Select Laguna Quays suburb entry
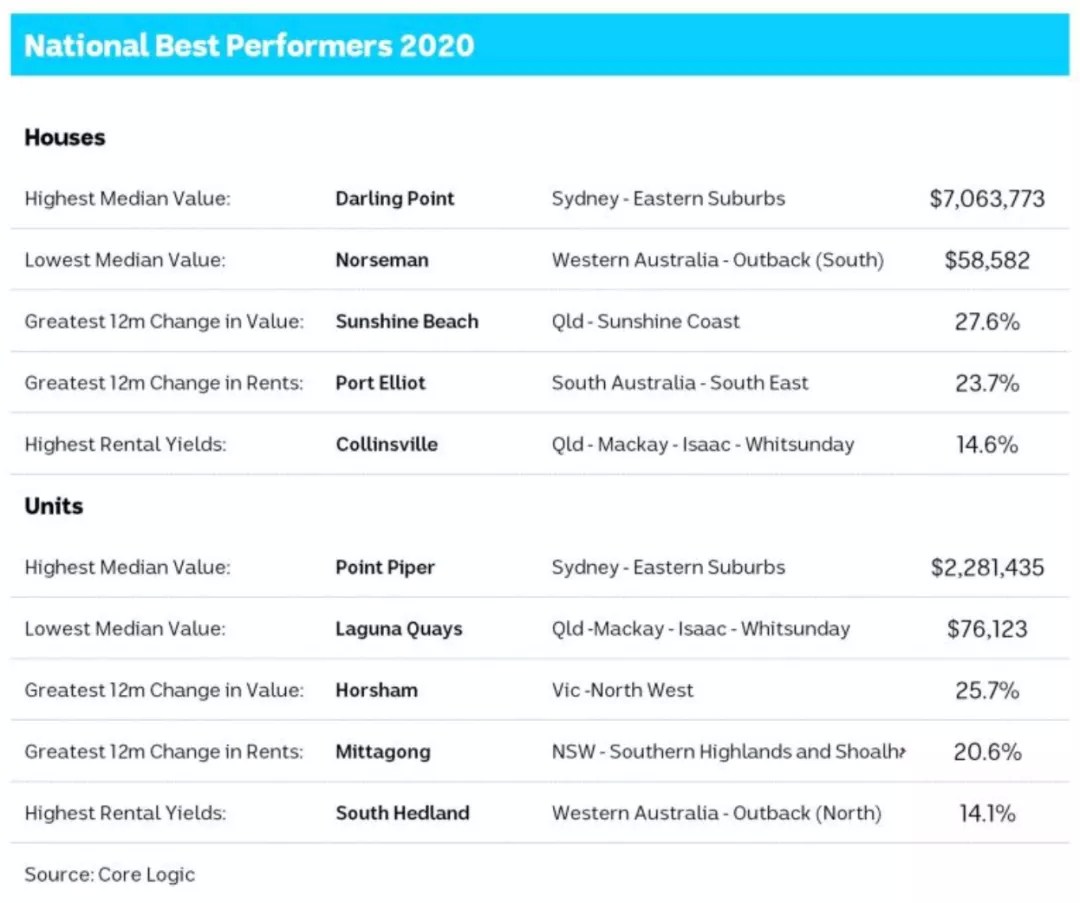The image size is (1080, 903). (399, 629)
